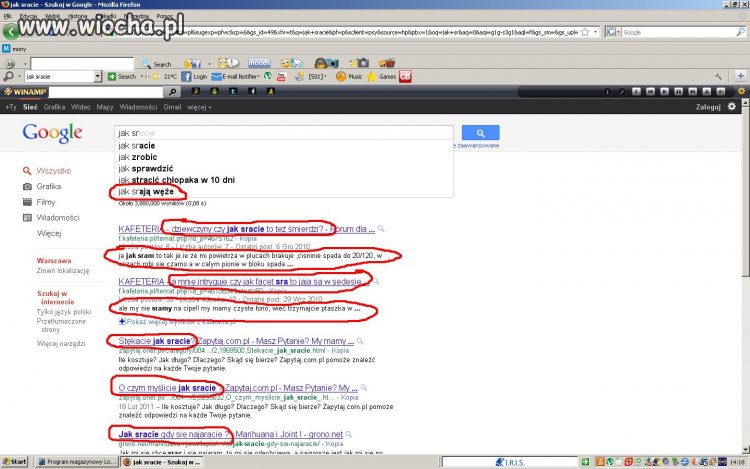
Task: Click the Twitter icon in Winamp toolbar
Action: pyautogui.click(x=233, y=91)
